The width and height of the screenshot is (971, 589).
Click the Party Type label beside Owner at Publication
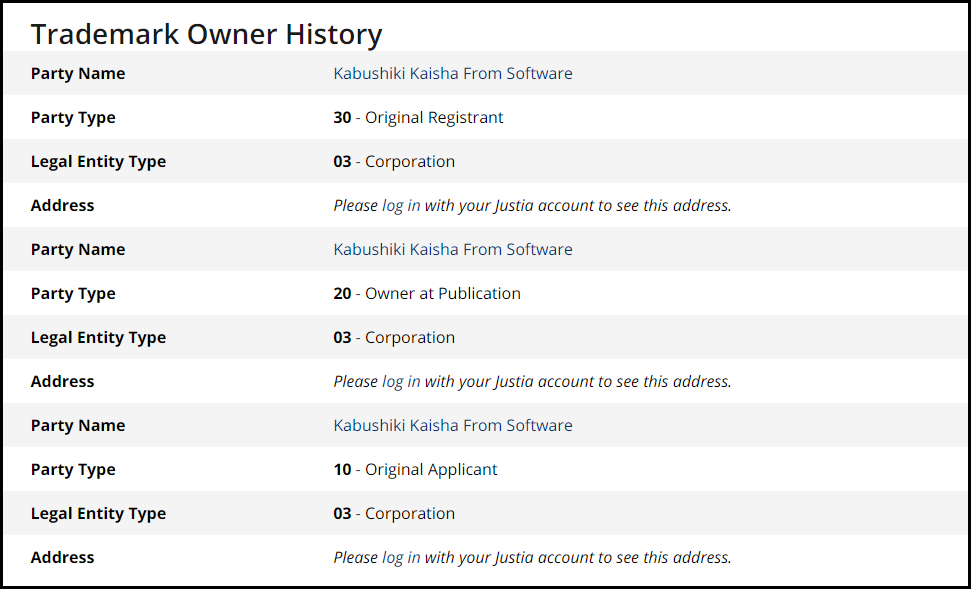(73, 294)
